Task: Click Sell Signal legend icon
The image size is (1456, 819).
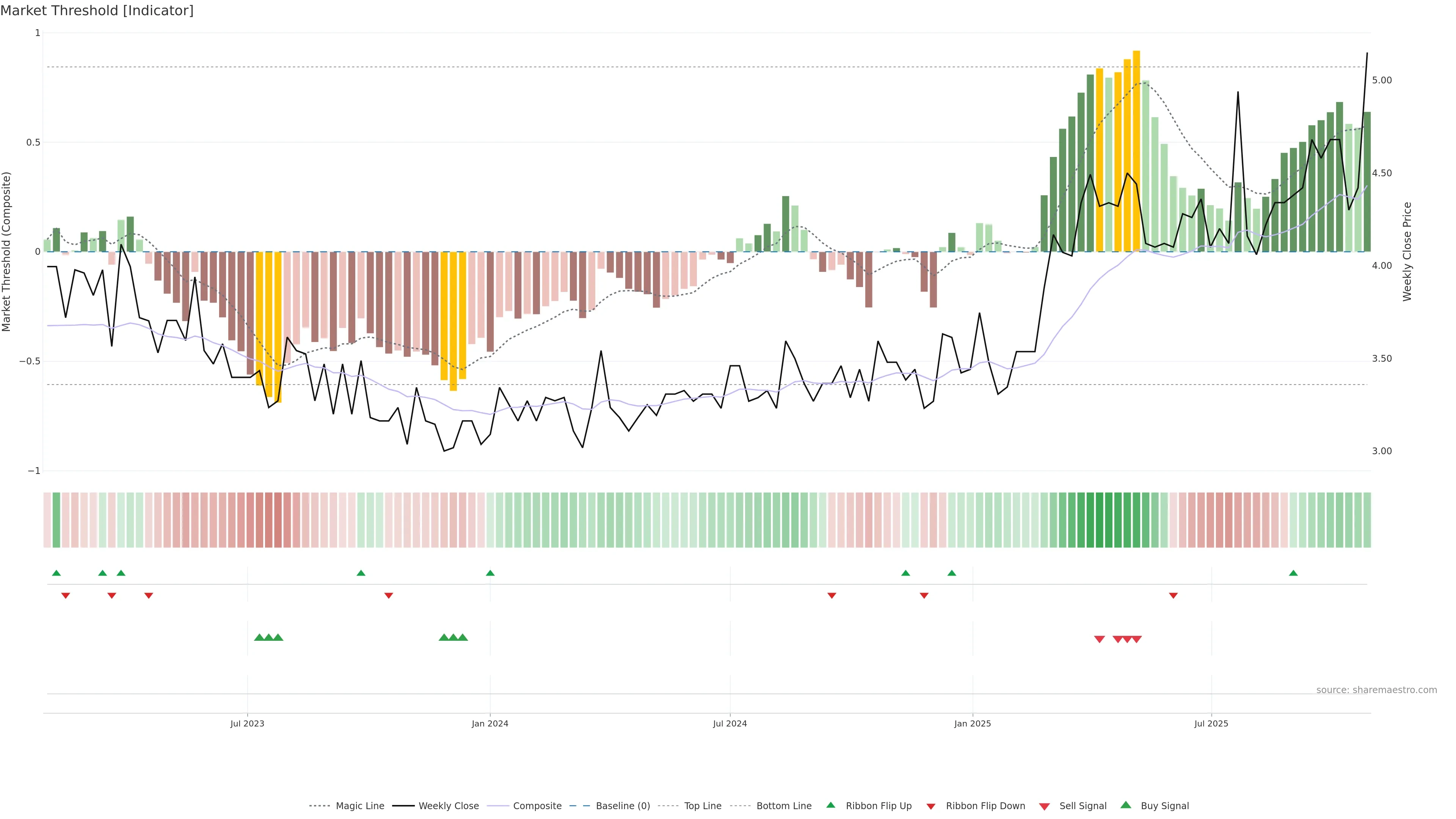Action: coord(1045,806)
